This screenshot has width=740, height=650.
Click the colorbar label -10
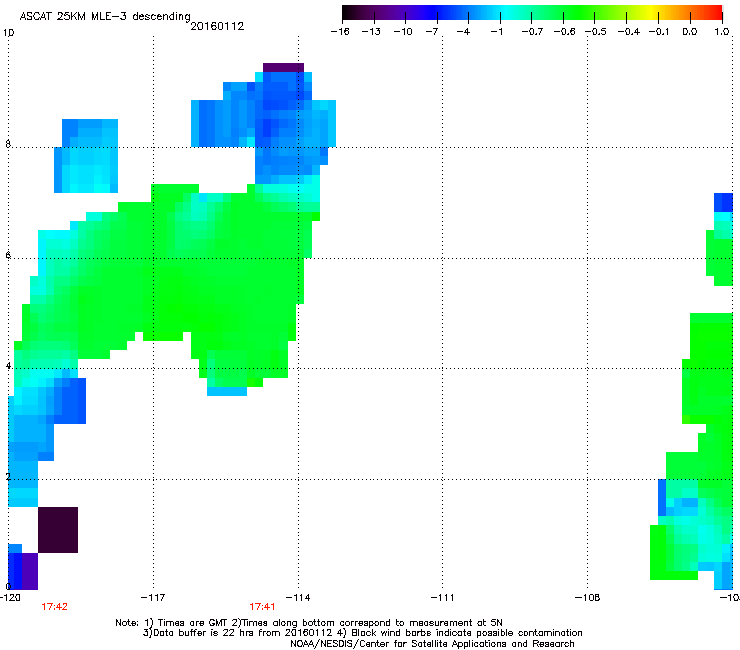403,32
